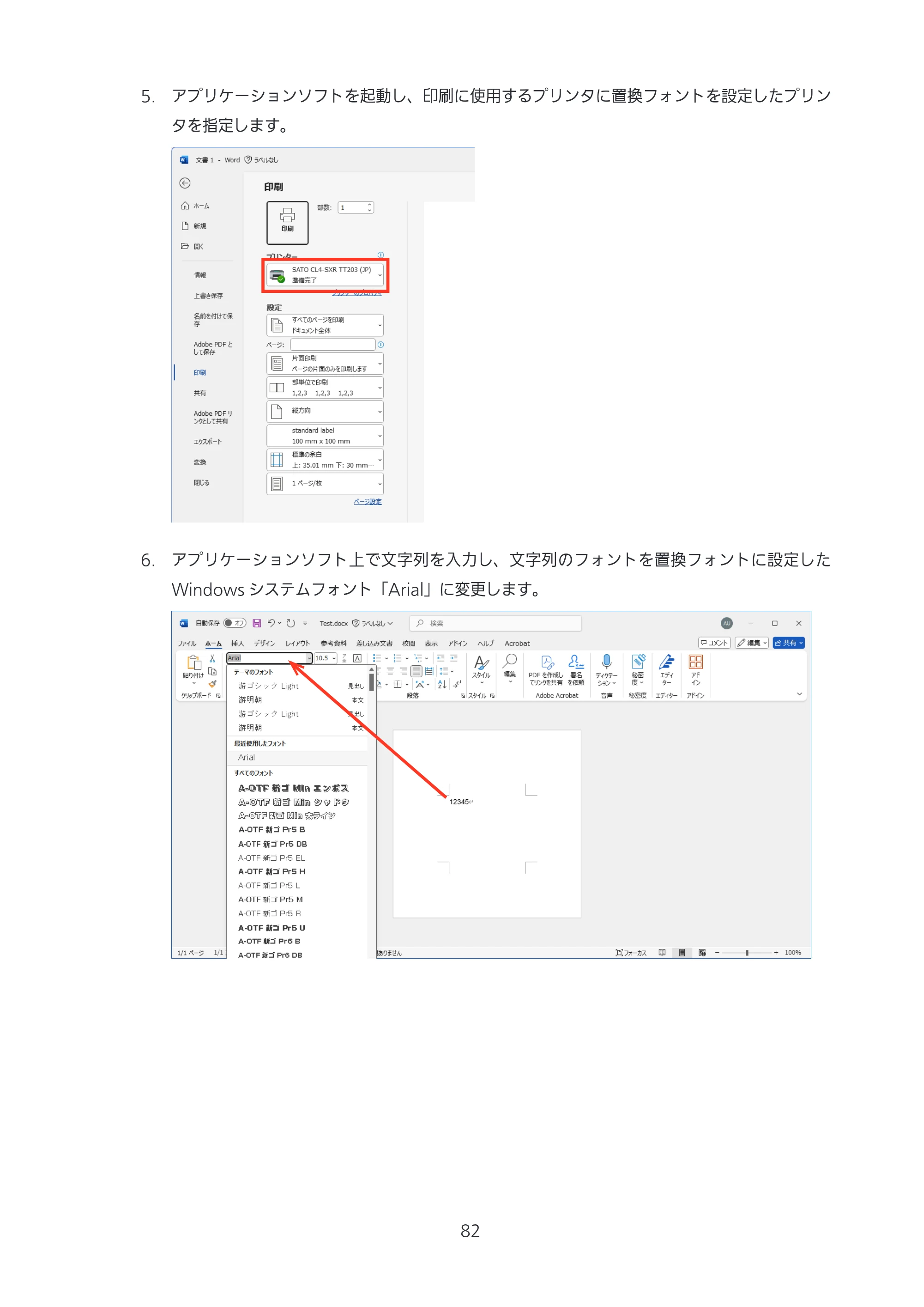Switch to the 挿入 ribbon tab

click(237, 643)
